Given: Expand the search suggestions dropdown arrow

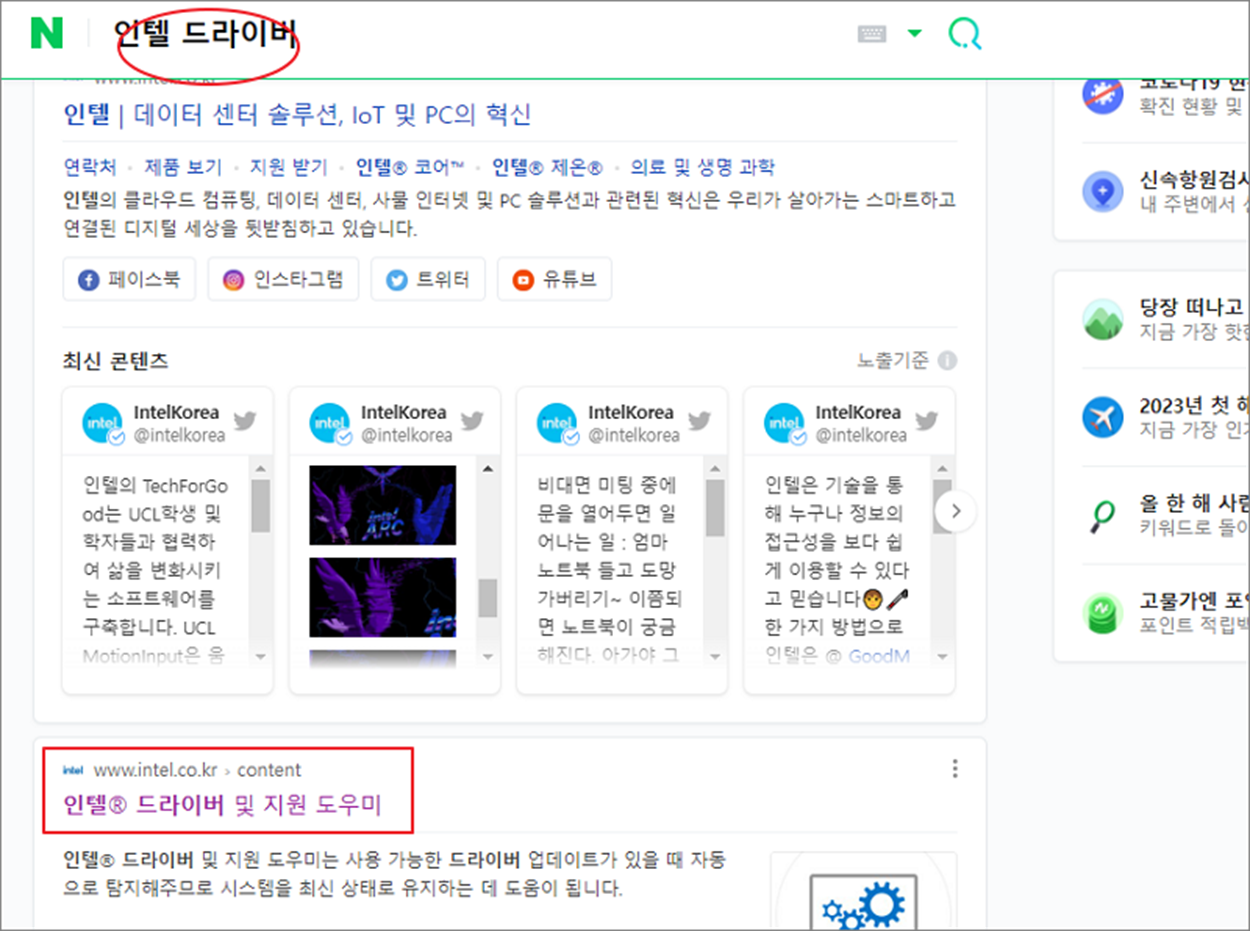Looking at the screenshot, I should [x=914, y=34].
